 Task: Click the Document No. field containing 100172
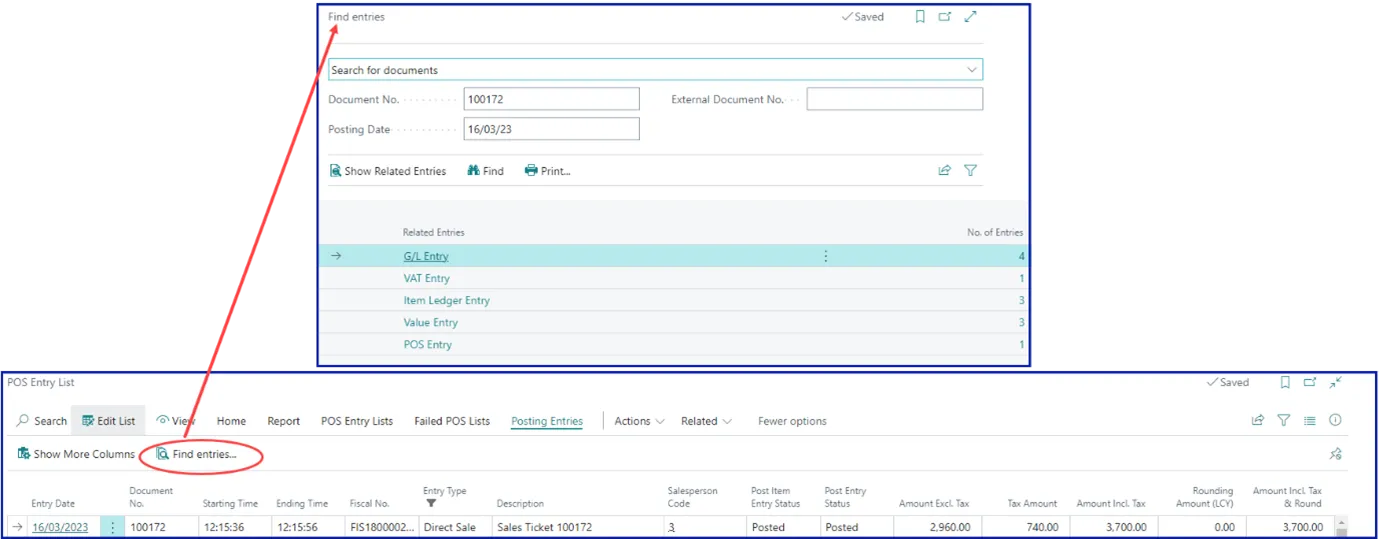pyautogui.click(x=551, y=99)
